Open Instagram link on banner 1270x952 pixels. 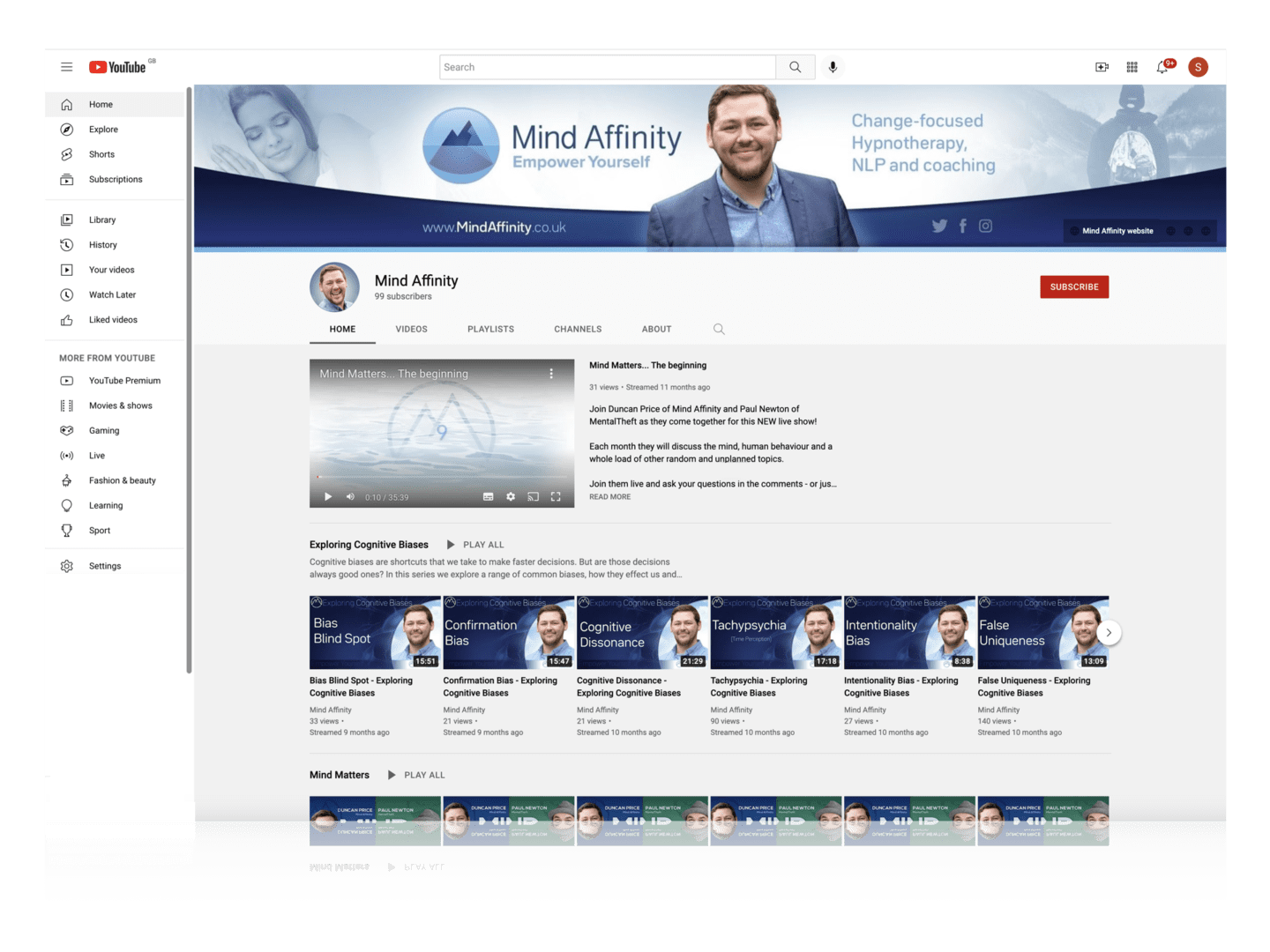click(x=985, y=226)
